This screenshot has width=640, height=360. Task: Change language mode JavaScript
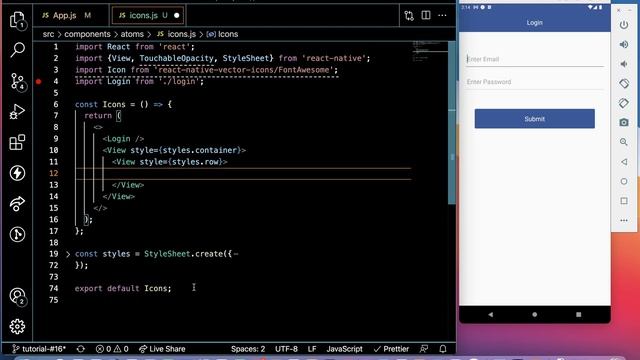click(344, 349)
